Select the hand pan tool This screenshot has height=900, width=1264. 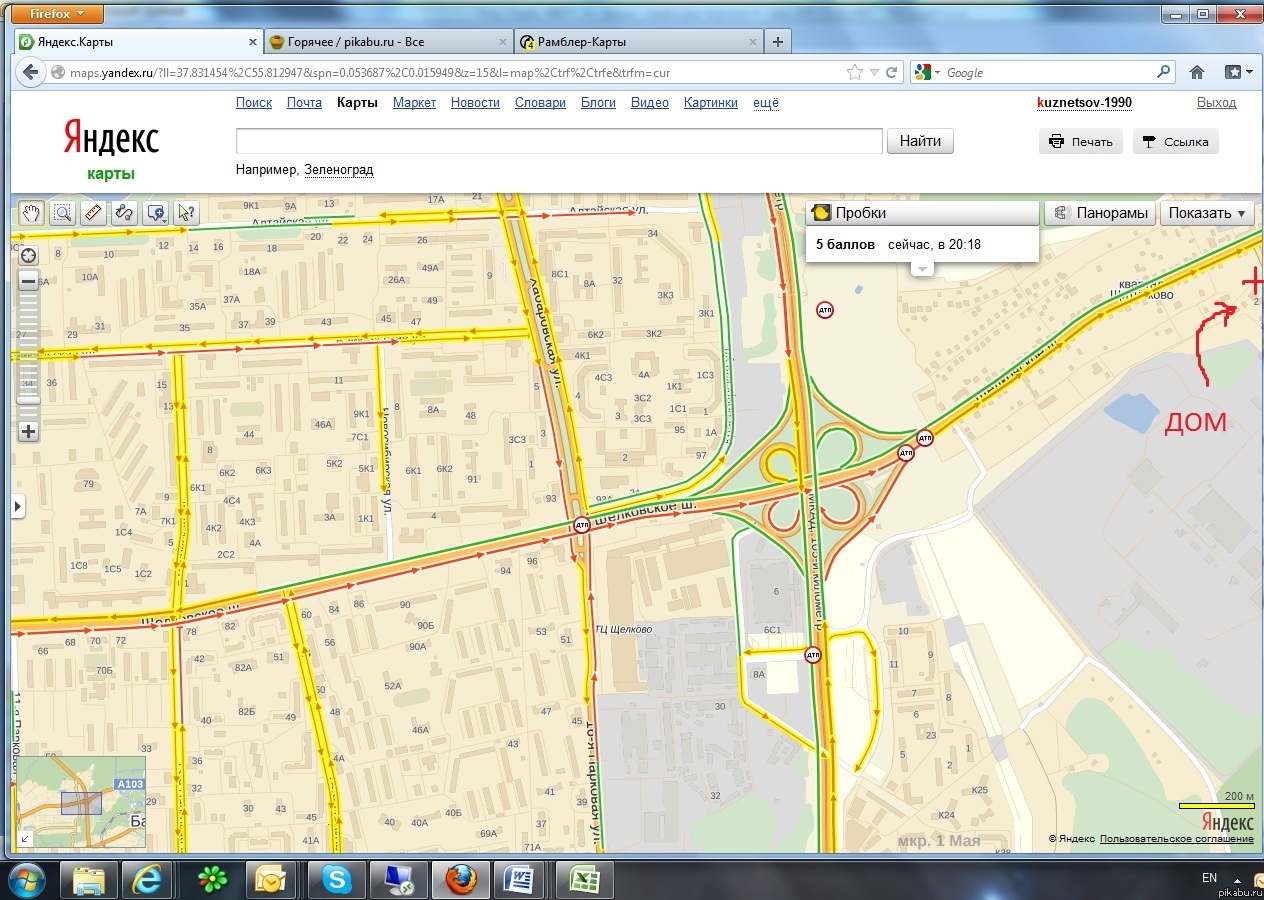(32, 212)
